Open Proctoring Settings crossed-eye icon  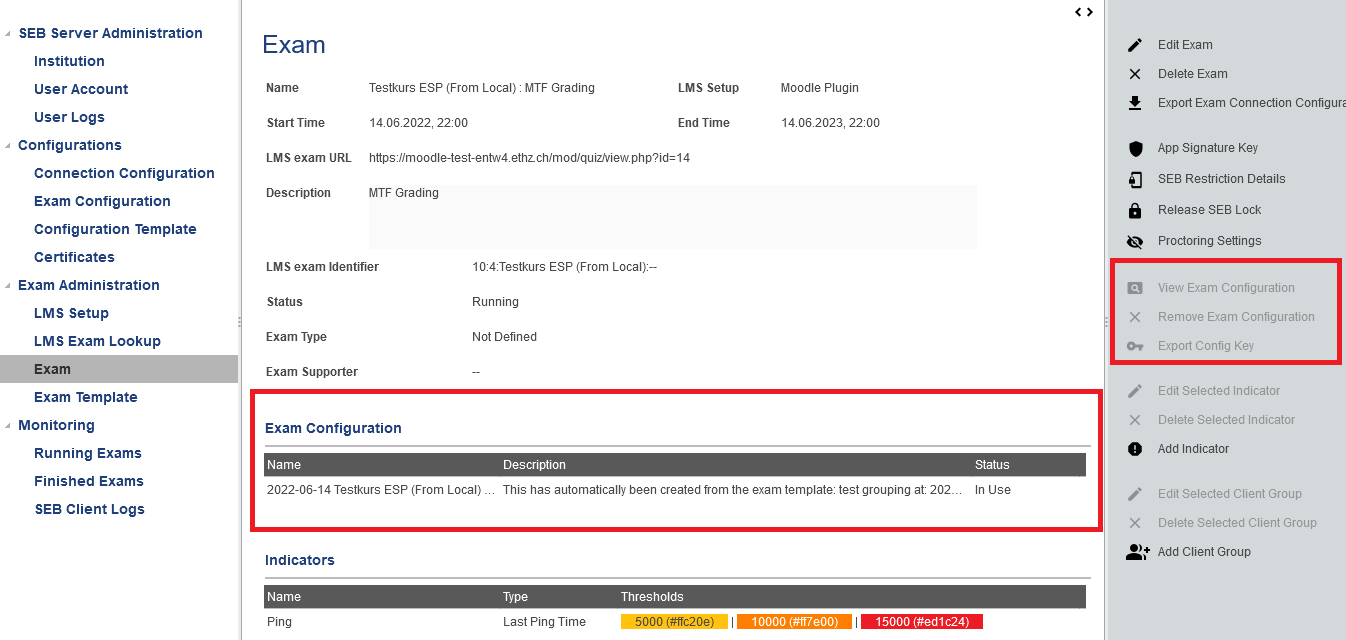coord(1135,241)
